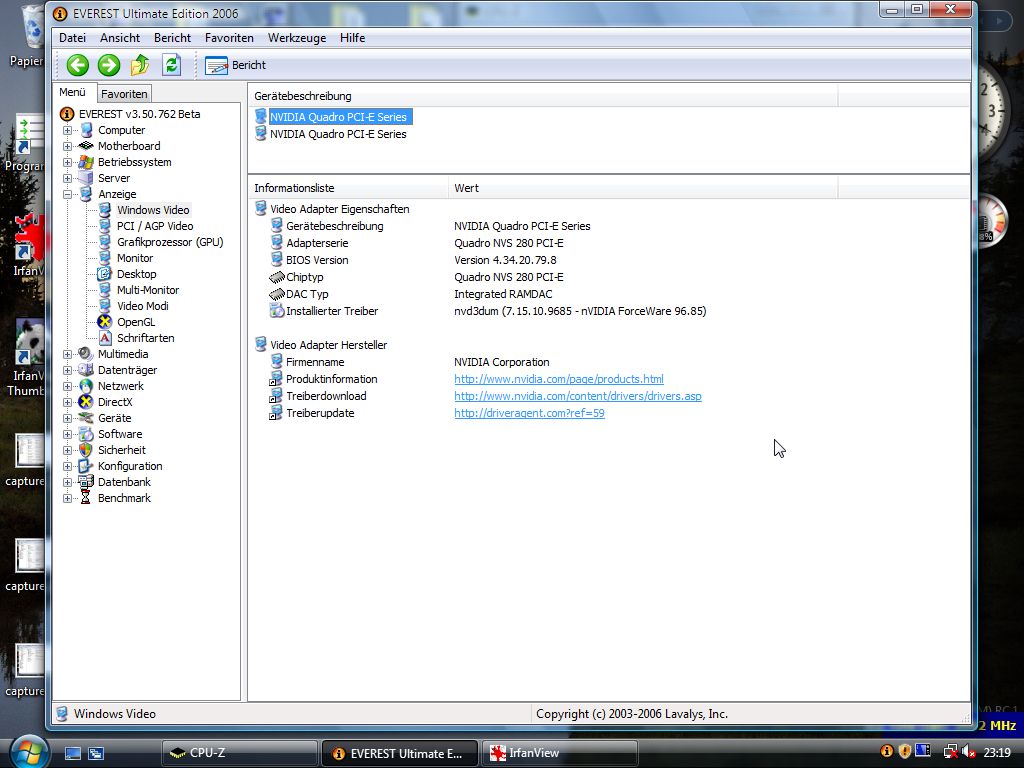The width and height of the screenshot is (1024, 768).
Task: Click the Video Adapter Hersteller group heading
Action: point(328,345)
